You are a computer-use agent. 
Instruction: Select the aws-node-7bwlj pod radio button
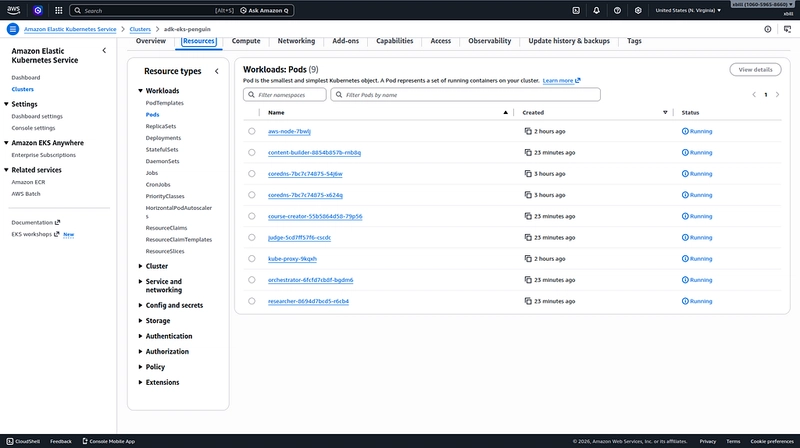pyautogui.click(x=252, y=131)
